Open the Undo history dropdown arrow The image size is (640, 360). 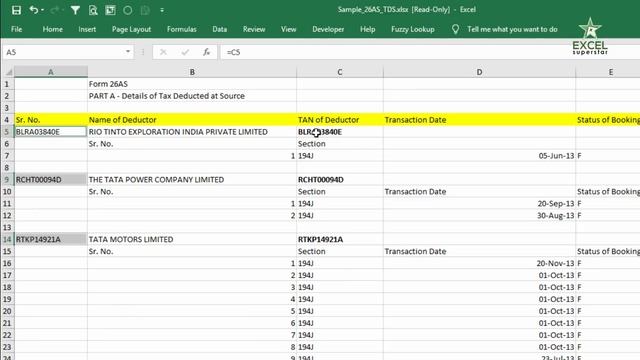pos(42,10)
